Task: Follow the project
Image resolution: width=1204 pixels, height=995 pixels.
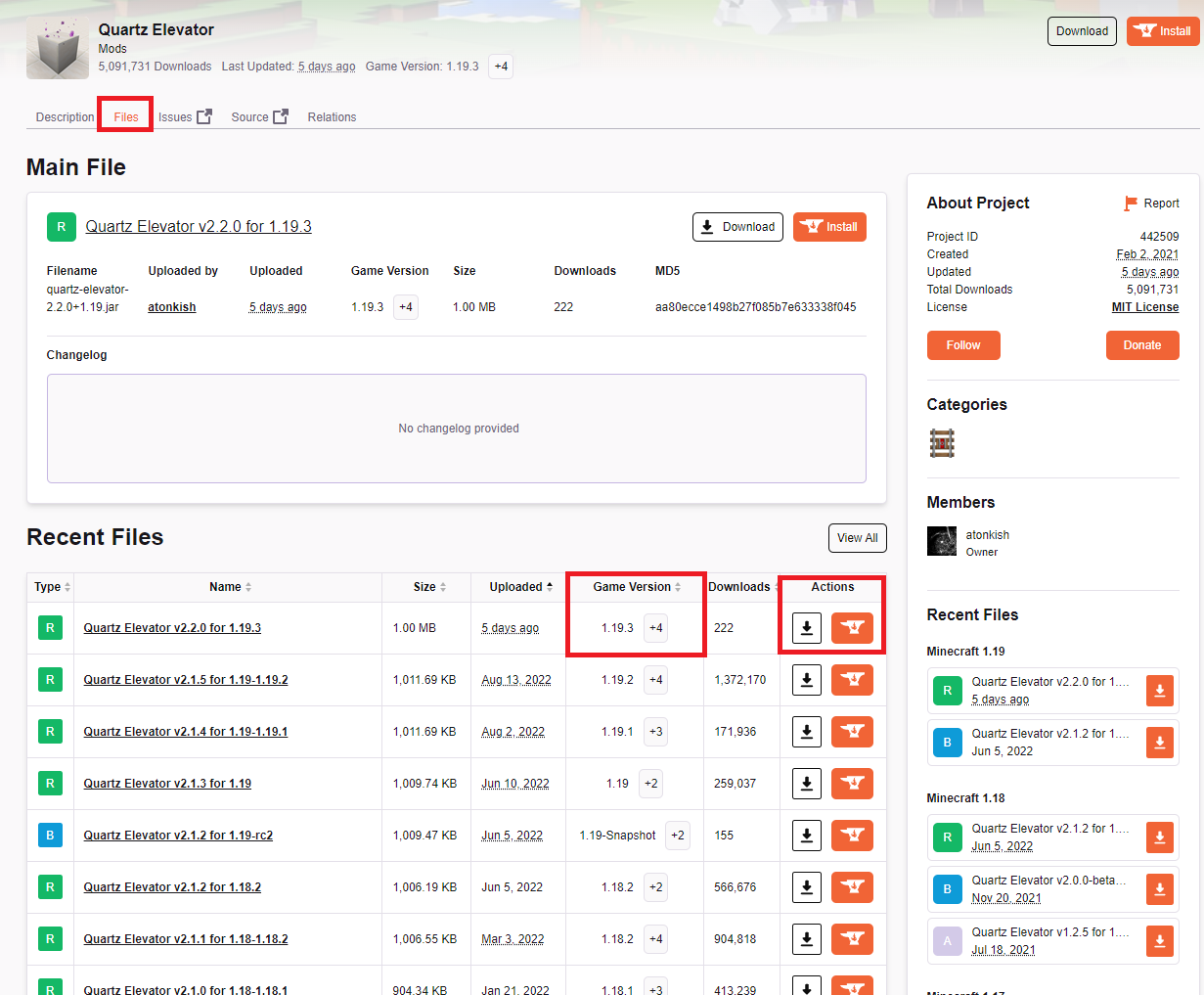Action: pyautogui.click(x=963, y=345)
